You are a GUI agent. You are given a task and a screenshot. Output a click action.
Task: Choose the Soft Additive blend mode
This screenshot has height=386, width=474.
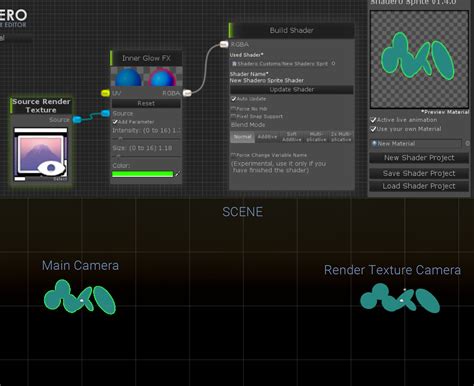click(x=292, y=137)
